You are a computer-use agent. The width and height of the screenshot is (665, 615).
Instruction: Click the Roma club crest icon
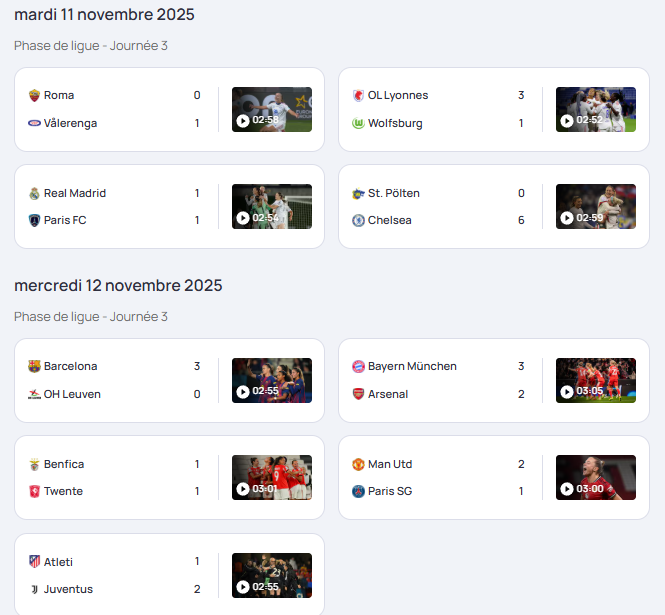(x=34, y=95)
